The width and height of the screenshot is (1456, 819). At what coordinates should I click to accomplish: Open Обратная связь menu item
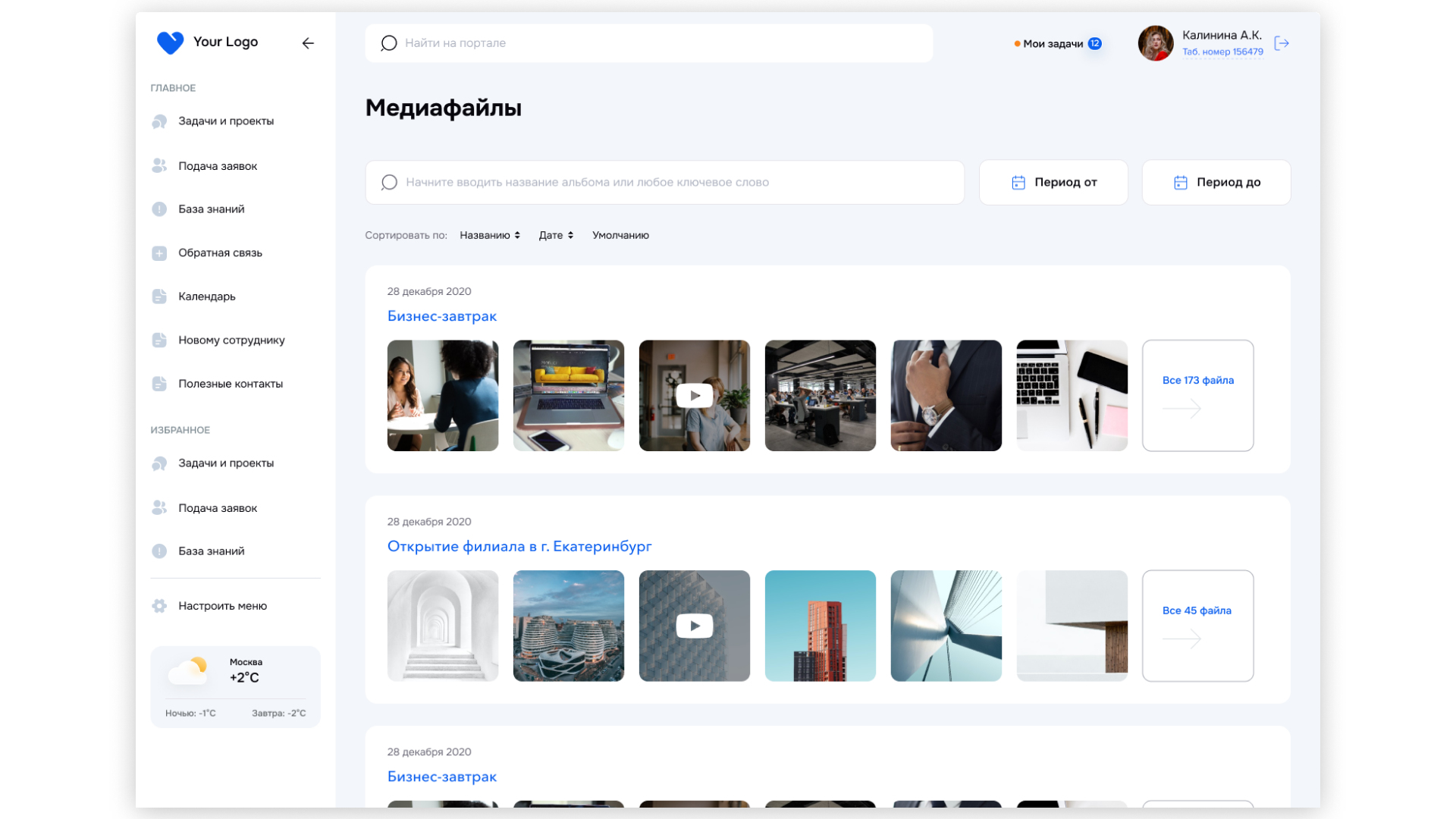tap(220, 253)
